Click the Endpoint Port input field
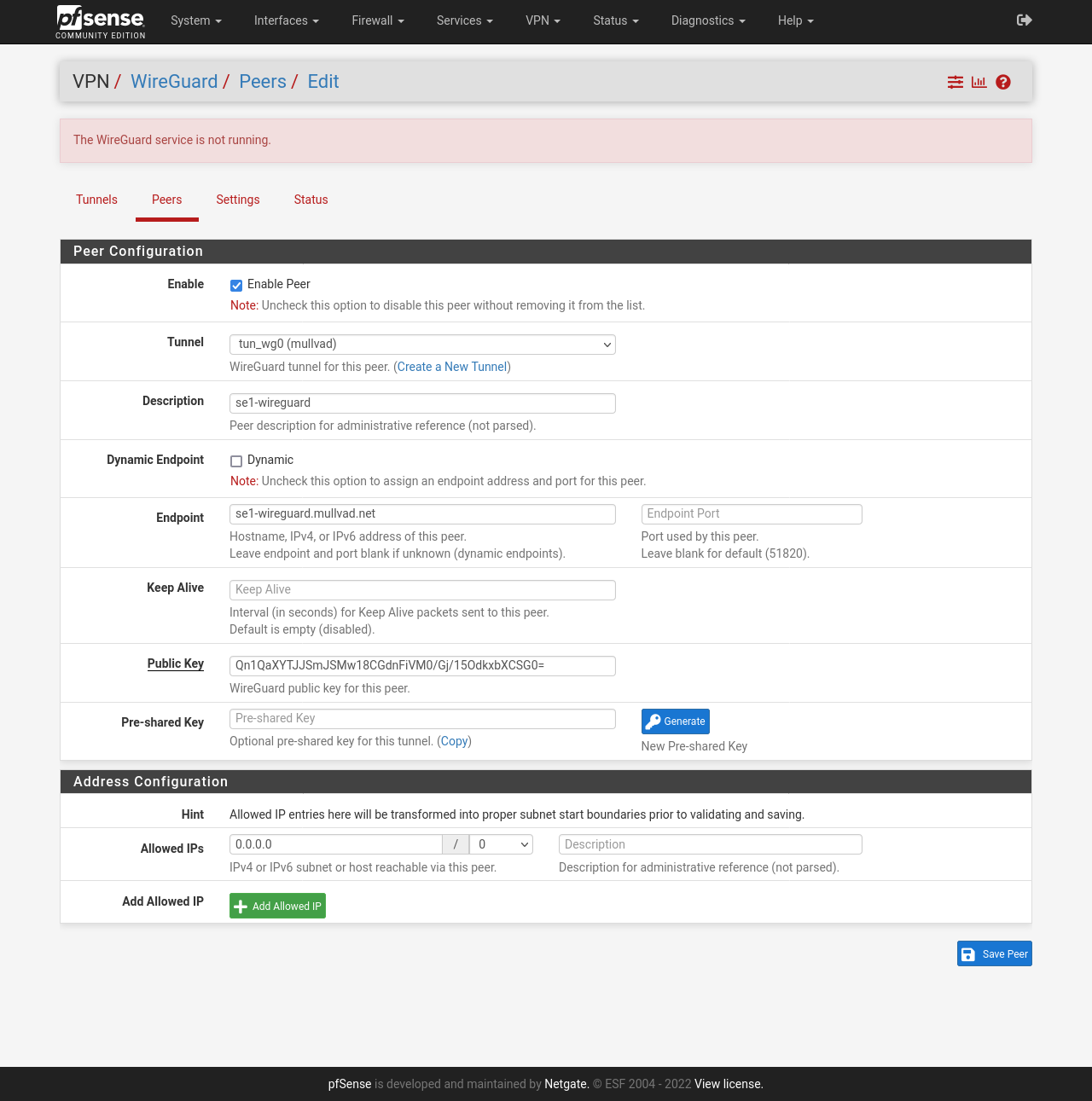The width and height of the screenshot is (1092, 1101). [x=751, y=513]
